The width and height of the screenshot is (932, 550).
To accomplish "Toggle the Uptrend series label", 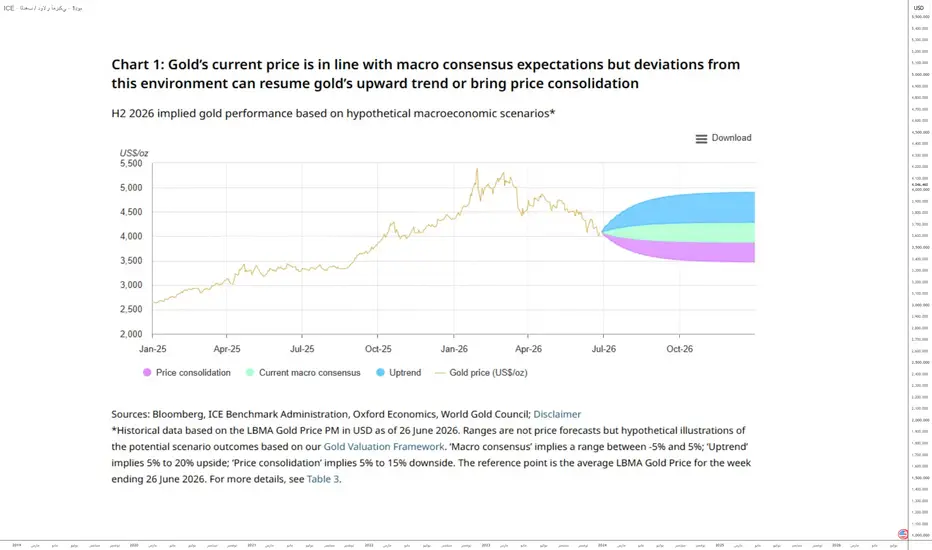I will (x=405, y=373).
